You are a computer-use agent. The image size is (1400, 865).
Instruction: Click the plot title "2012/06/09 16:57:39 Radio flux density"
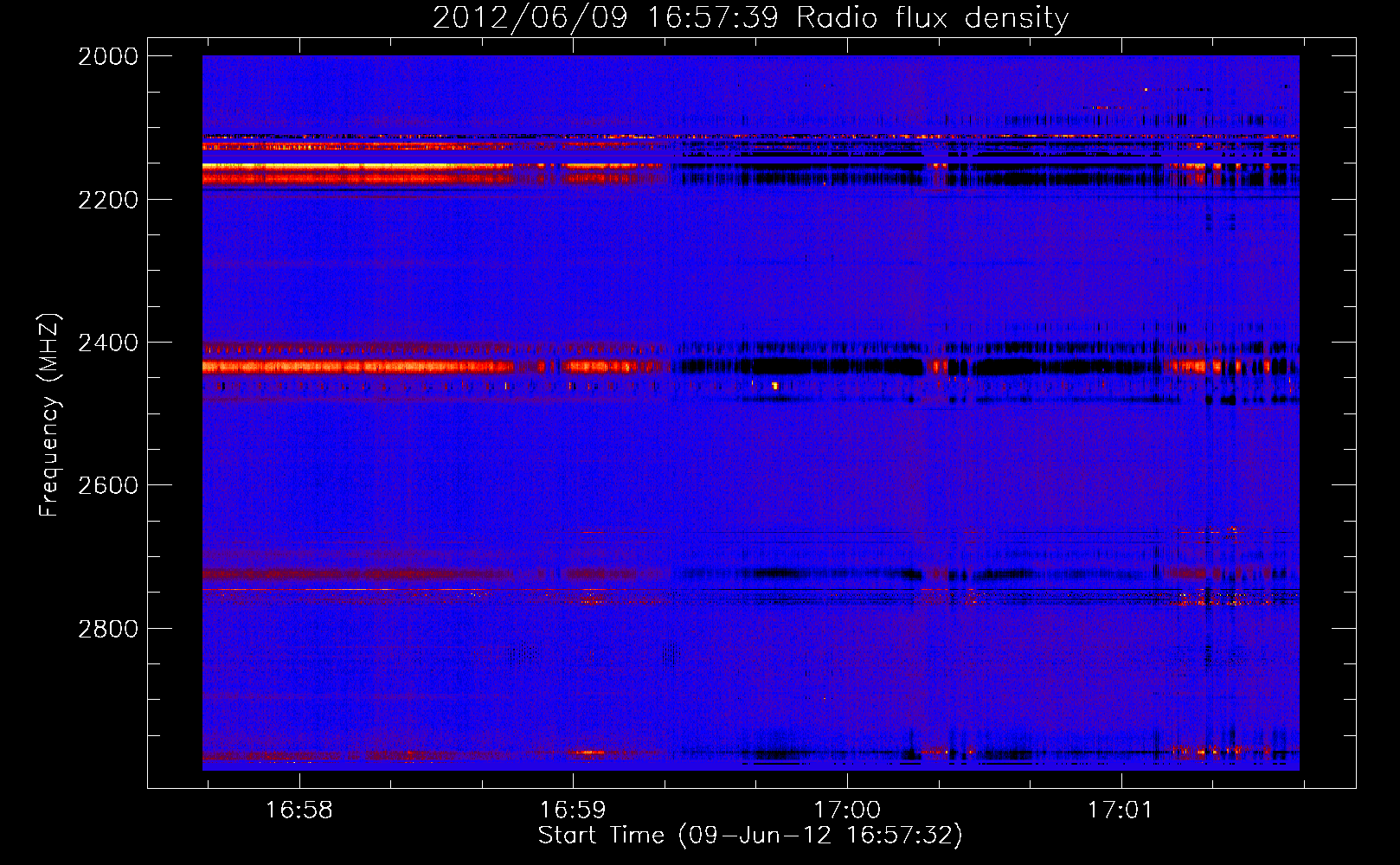[x=750, y=17]
